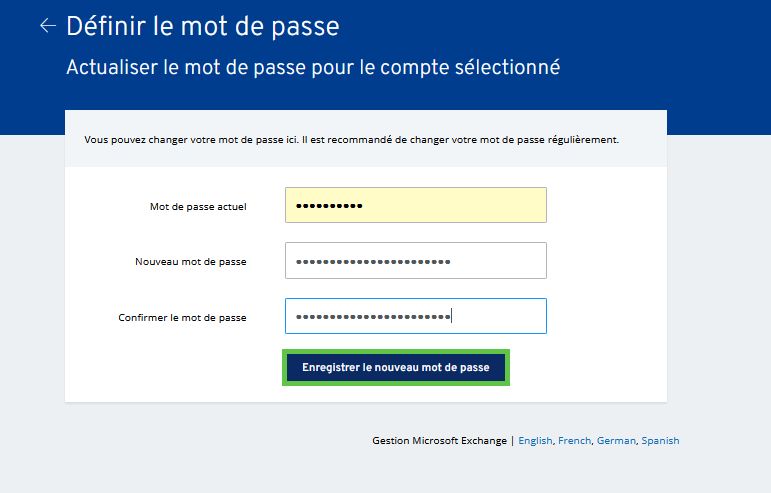Click the 'Définir le mot de passe' heading
The image size is (771, 493).
click(202, 27)
